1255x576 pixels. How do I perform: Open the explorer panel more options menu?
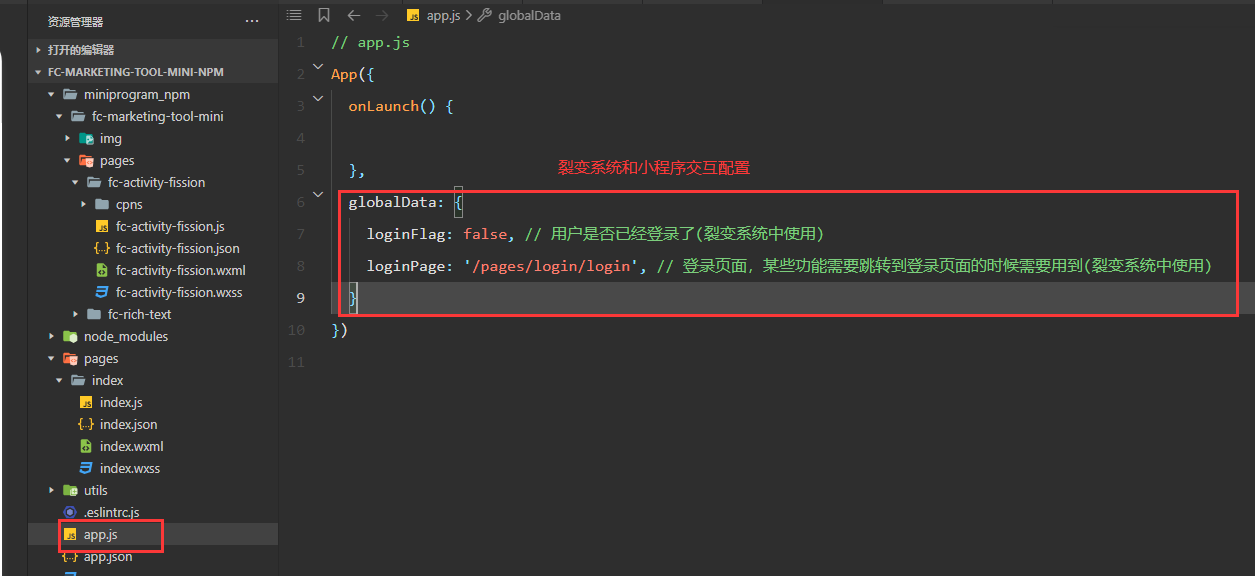(x=252, y=21)
